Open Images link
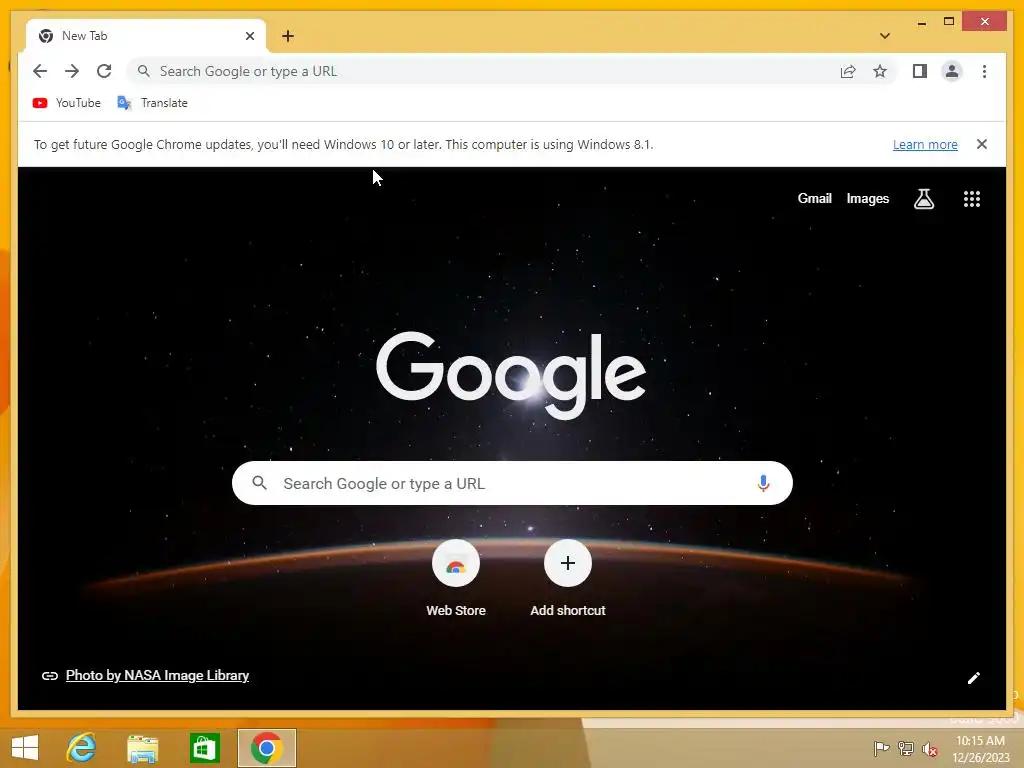 [867, 199]
